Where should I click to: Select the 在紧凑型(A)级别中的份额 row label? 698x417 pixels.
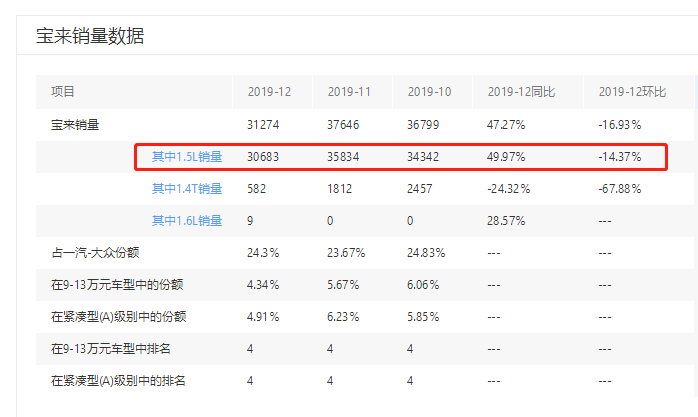click(118, 317)
